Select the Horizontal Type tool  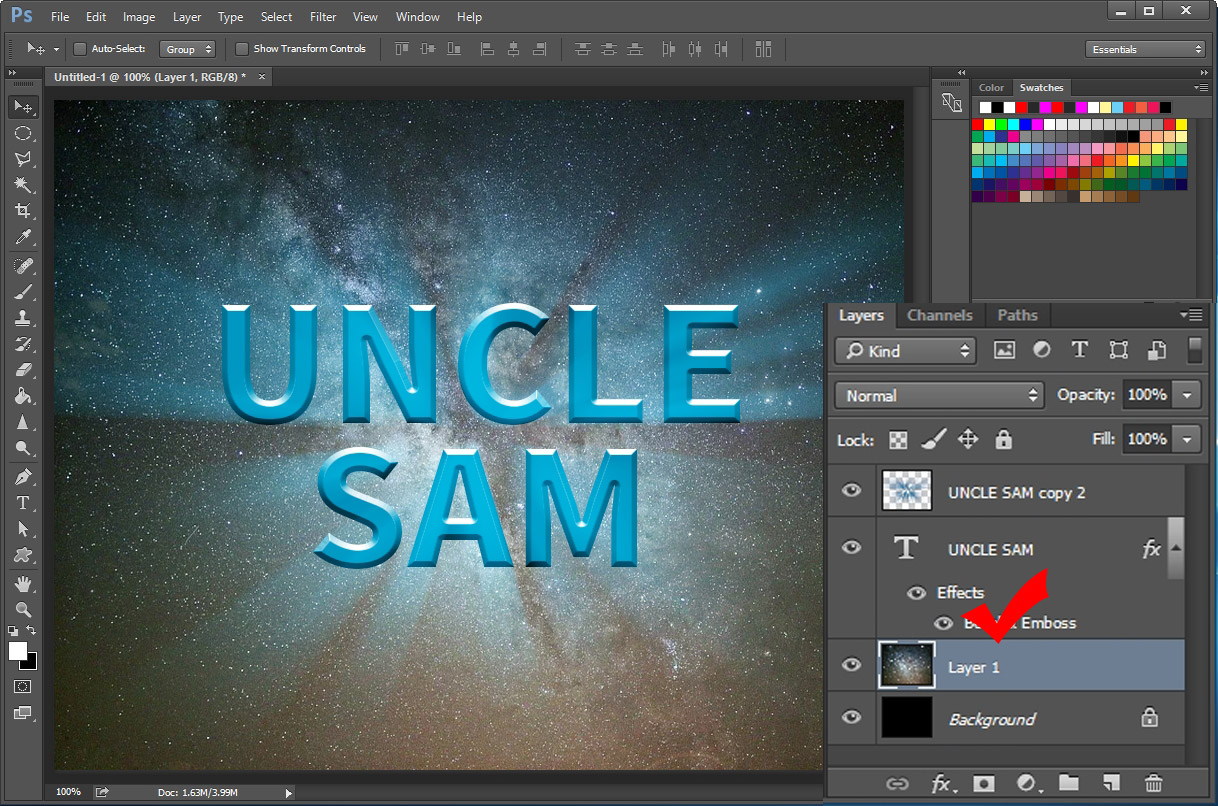[x=23, y=503]
